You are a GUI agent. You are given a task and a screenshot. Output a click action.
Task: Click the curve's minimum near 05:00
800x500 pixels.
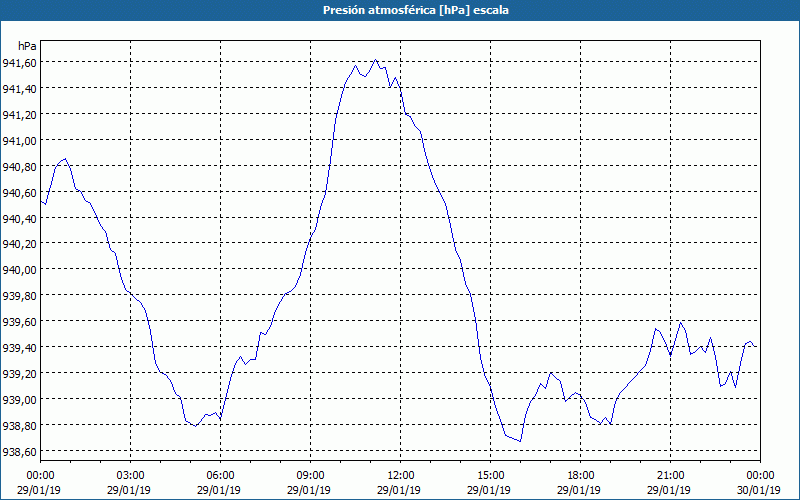195,426
